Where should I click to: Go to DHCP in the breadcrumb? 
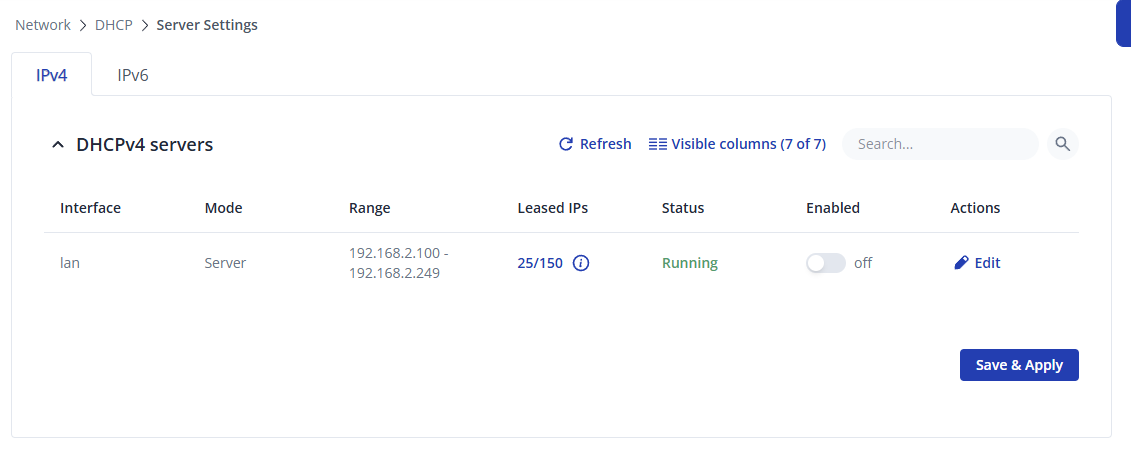click(114, 25)
